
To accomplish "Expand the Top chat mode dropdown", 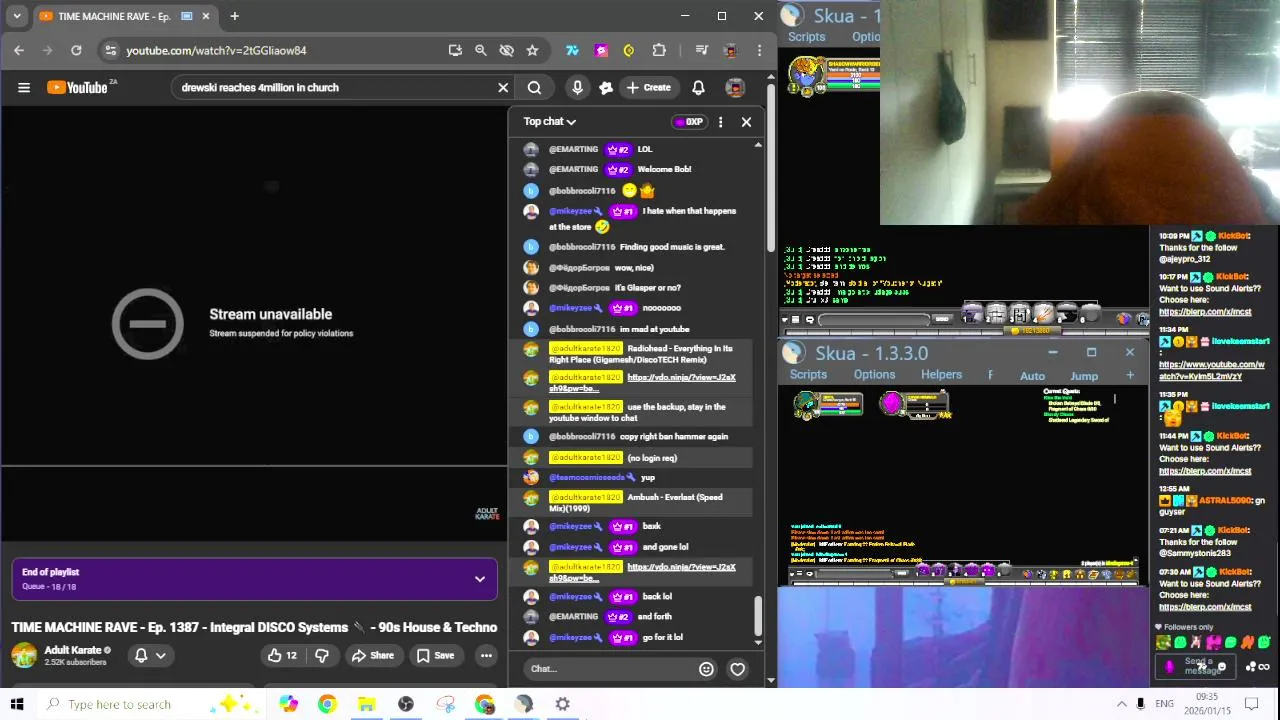I will tap(549, 122).
